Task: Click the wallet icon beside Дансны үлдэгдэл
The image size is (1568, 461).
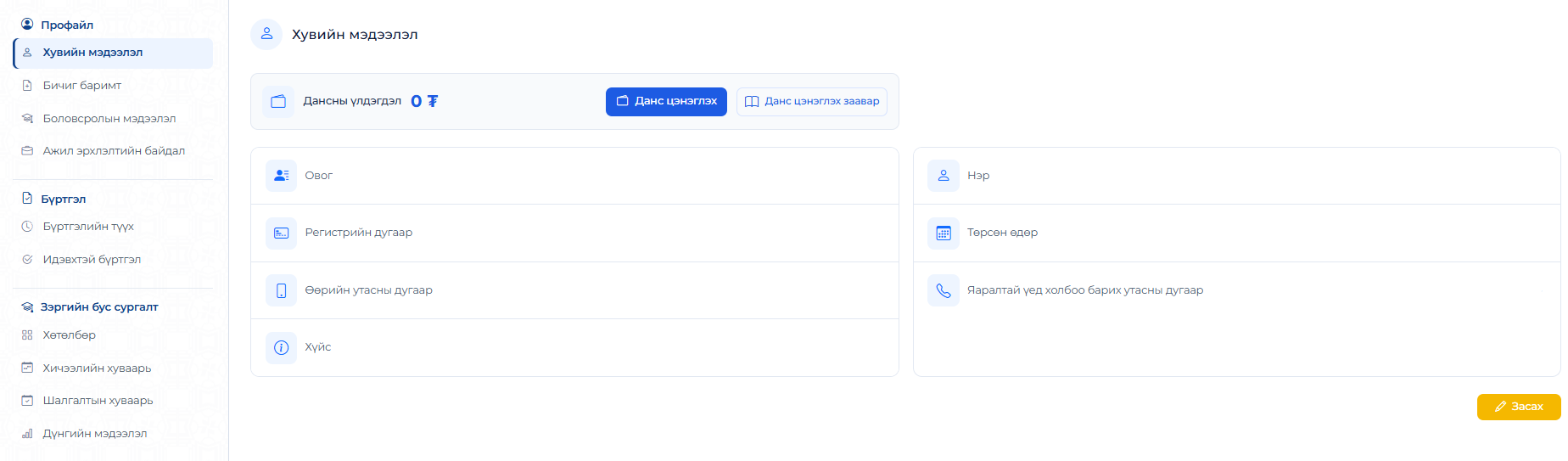Action: click(278, 101)
